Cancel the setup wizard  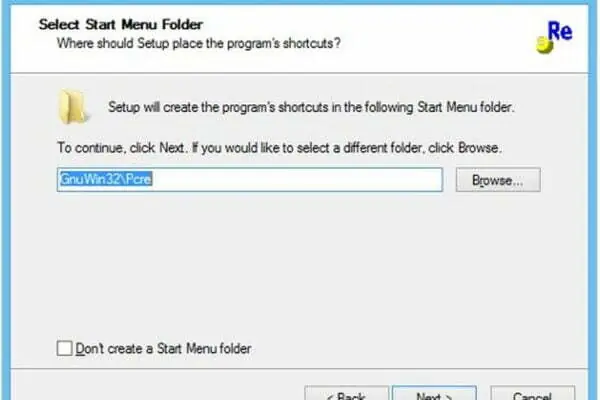[532, 393]
